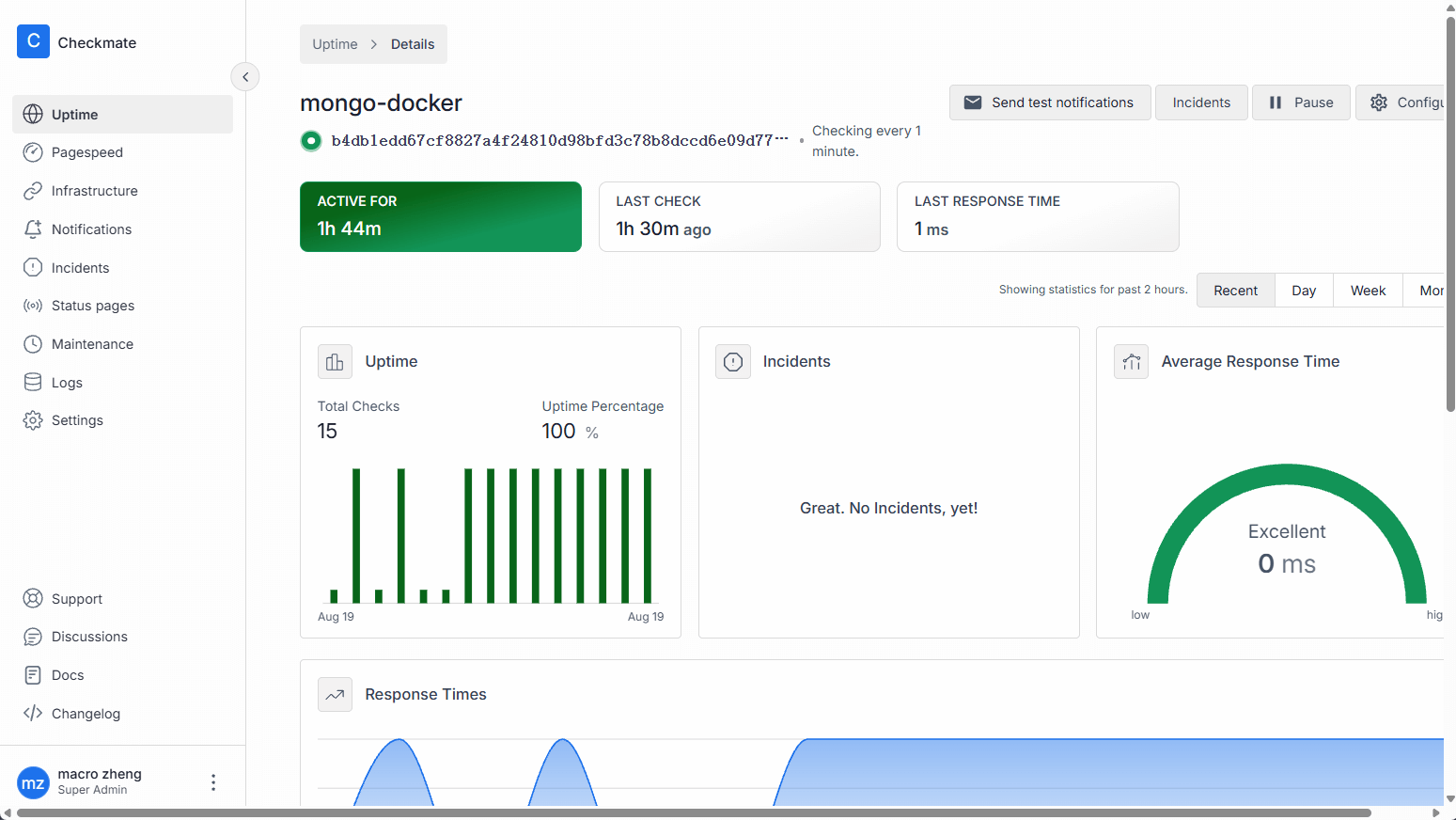Open Incidents button in header
This screenshot has height=820, width=1456.
pyautogui.click(x=1200, y=102)
